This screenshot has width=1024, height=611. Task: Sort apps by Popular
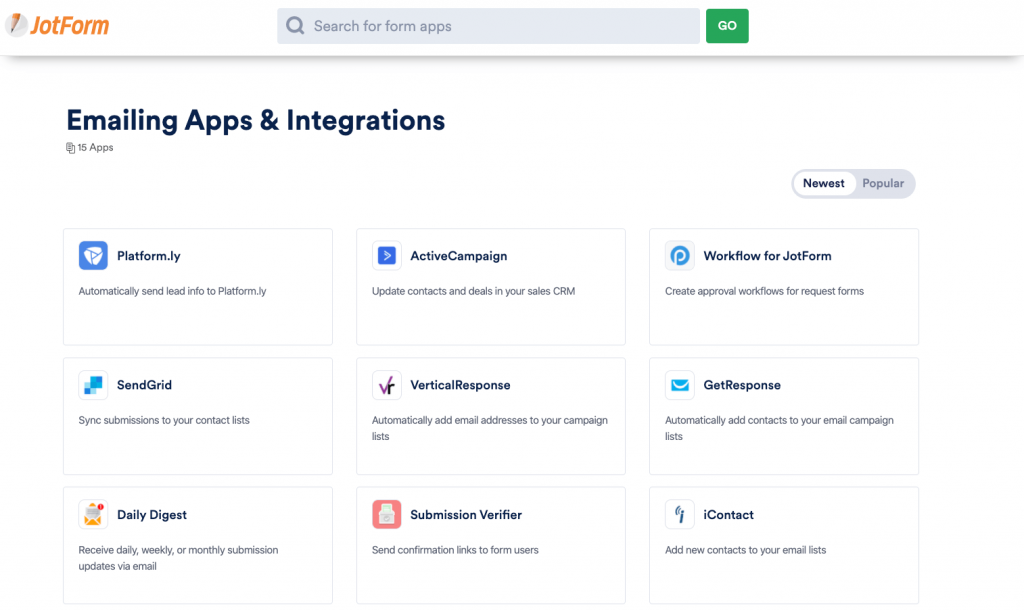883,183
